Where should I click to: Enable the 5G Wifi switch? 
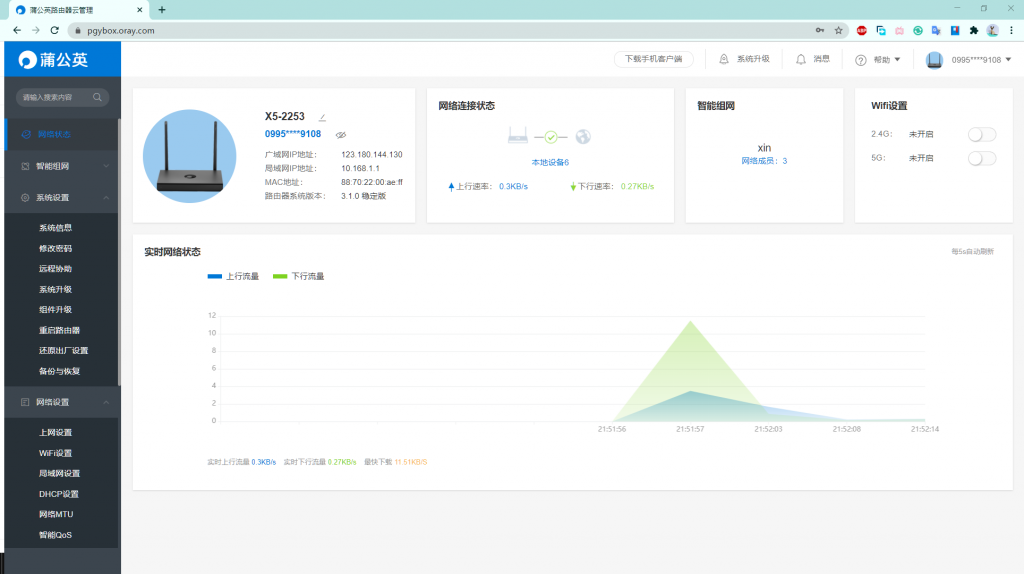tap(982, 158)
